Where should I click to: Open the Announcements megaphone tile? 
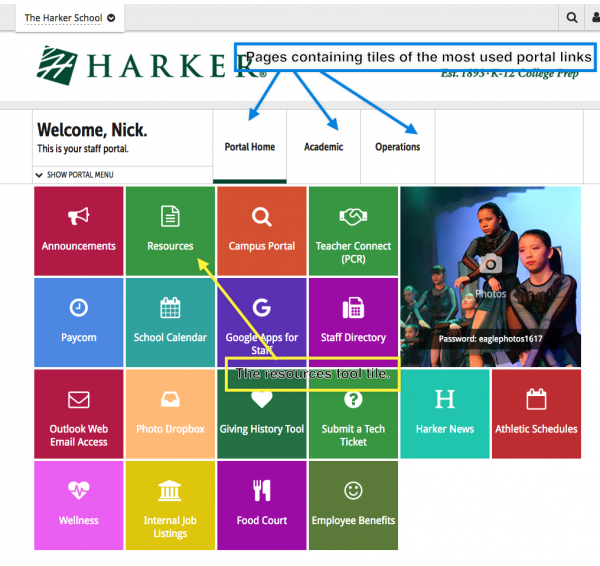[x=79, y=231]
